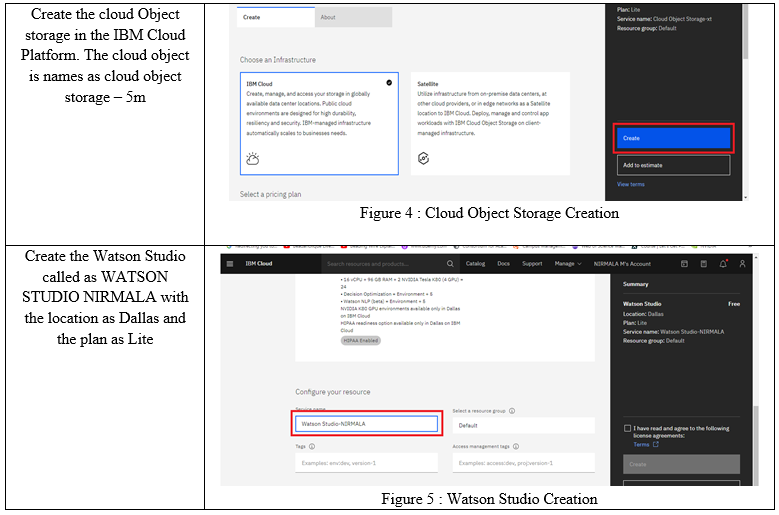Open the IBM Cloud Shell icon

(684, 264)
